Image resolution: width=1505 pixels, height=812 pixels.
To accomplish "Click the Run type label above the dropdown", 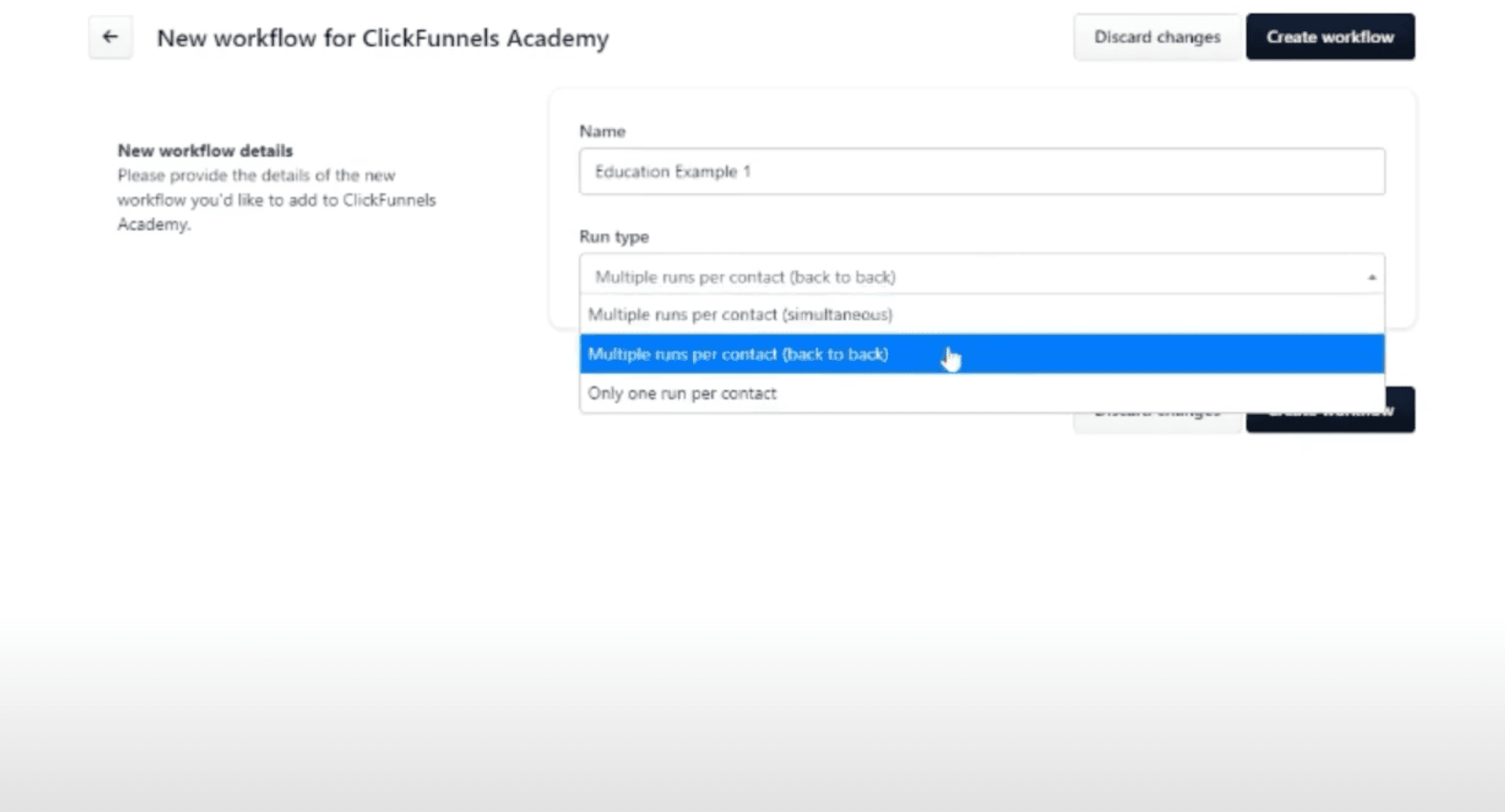I will point(614,237).
